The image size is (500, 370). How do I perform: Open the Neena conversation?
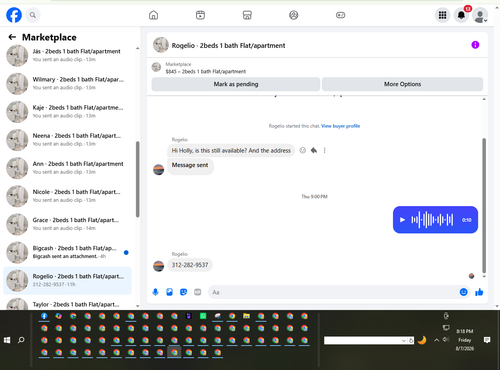67,140
